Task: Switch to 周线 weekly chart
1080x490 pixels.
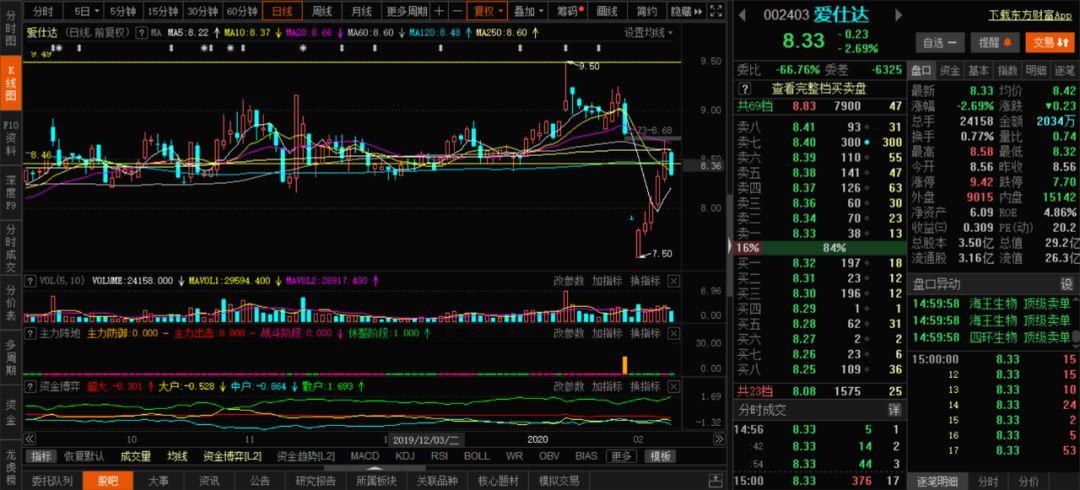Action: 322,11
